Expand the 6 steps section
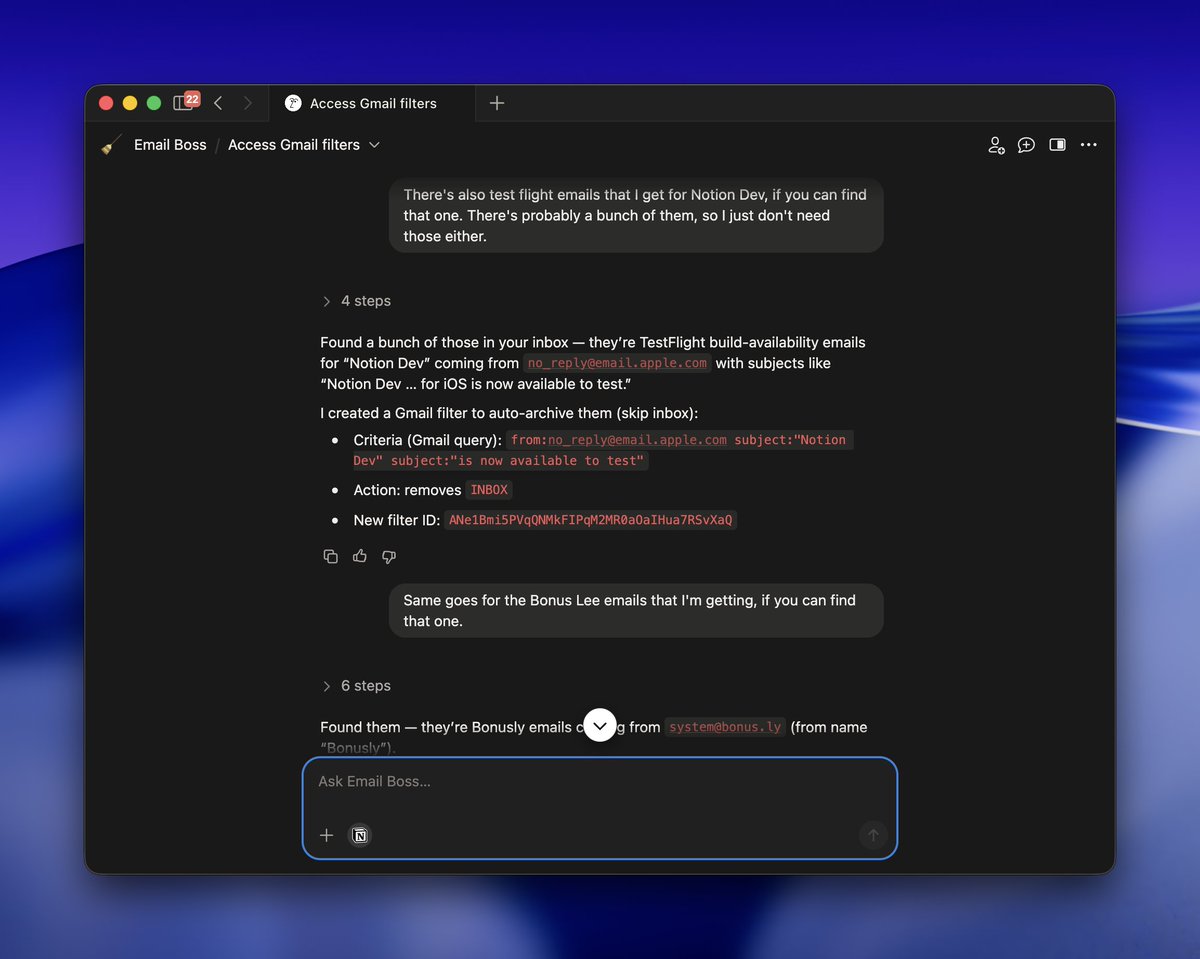Screen dimensions: 1200x959 point(356,686)
